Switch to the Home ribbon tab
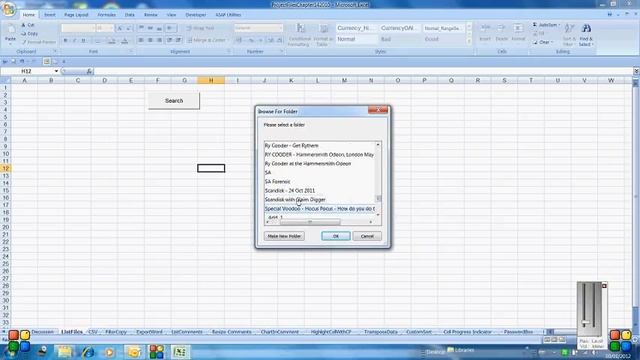Image resolution: width=640 pixels, height=360 pixels. coord(29,15)
